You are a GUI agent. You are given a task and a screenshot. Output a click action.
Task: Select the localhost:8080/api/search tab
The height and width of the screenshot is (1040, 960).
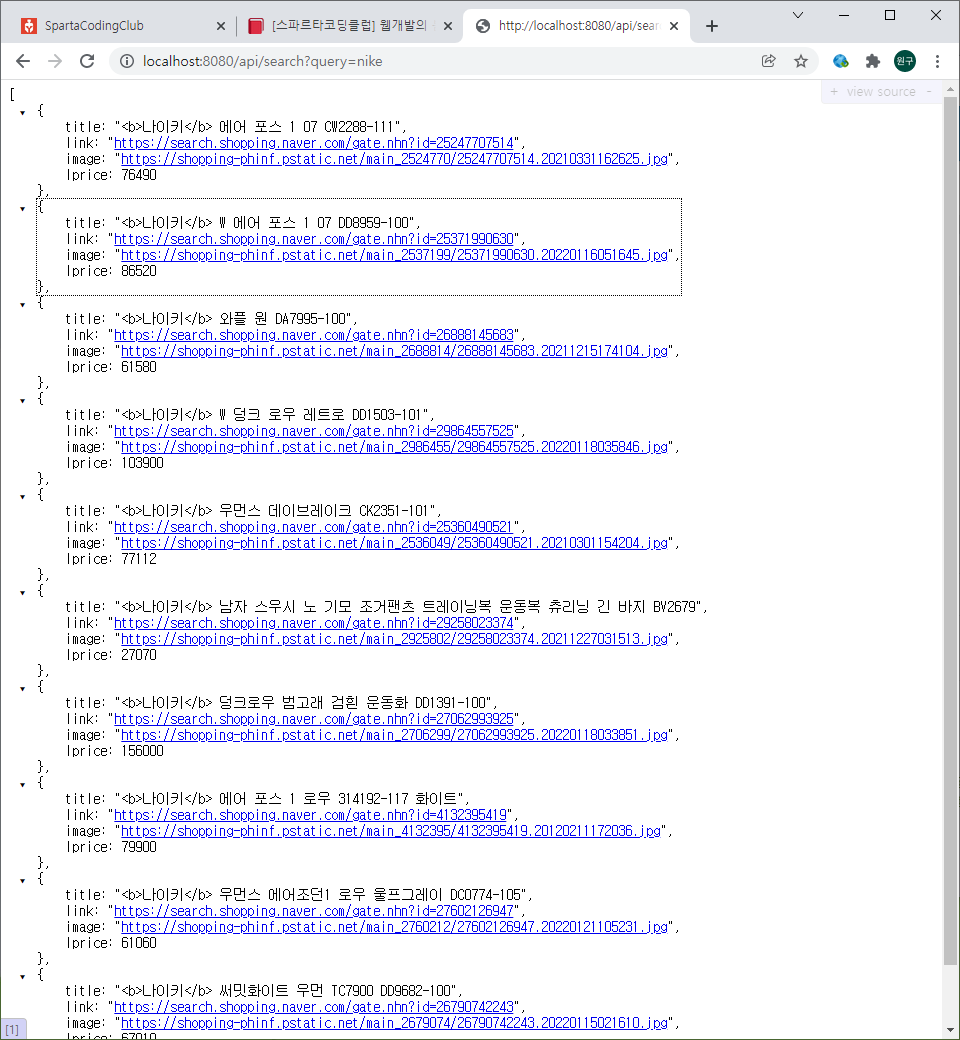[576, 26]
